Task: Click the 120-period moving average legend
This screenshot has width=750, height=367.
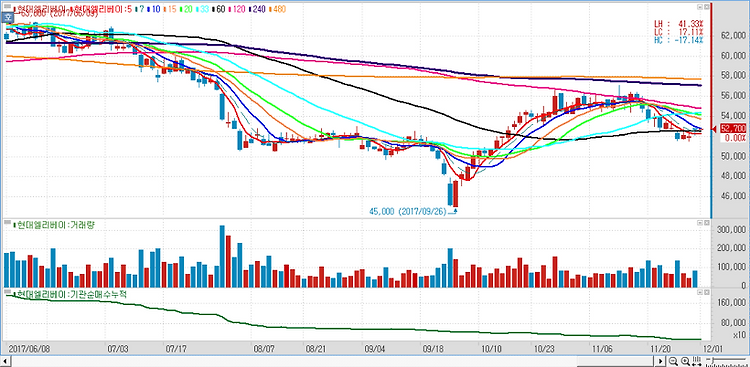Action: point(238,9)
